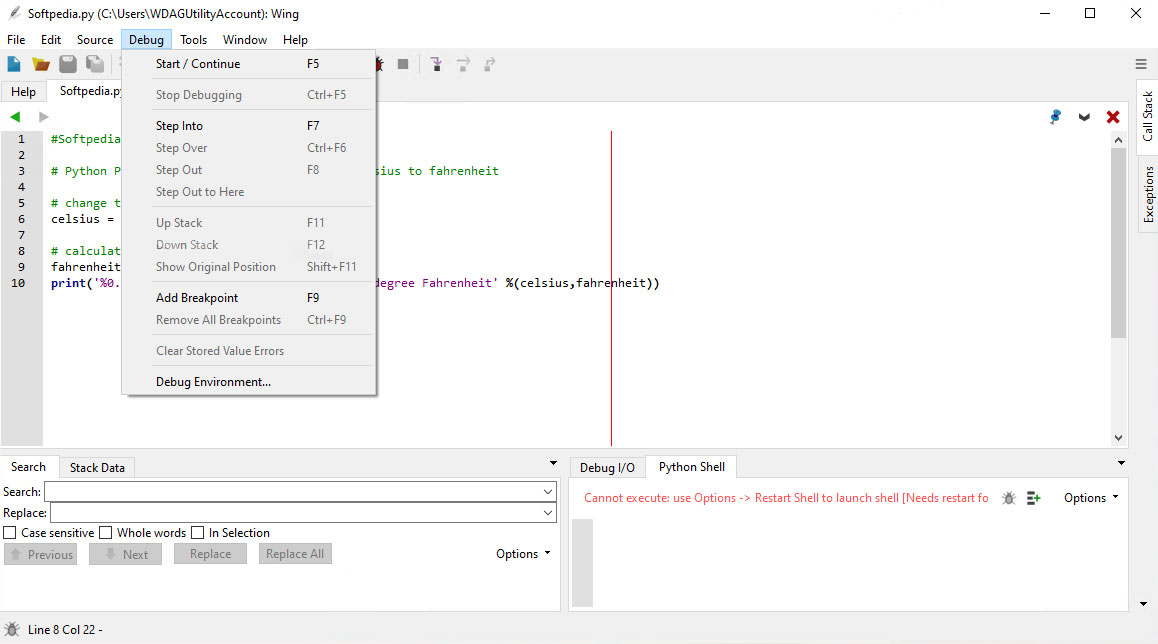Close the open Debug menu from the menu bar
Screen dimensions: 1158x644
146,40
